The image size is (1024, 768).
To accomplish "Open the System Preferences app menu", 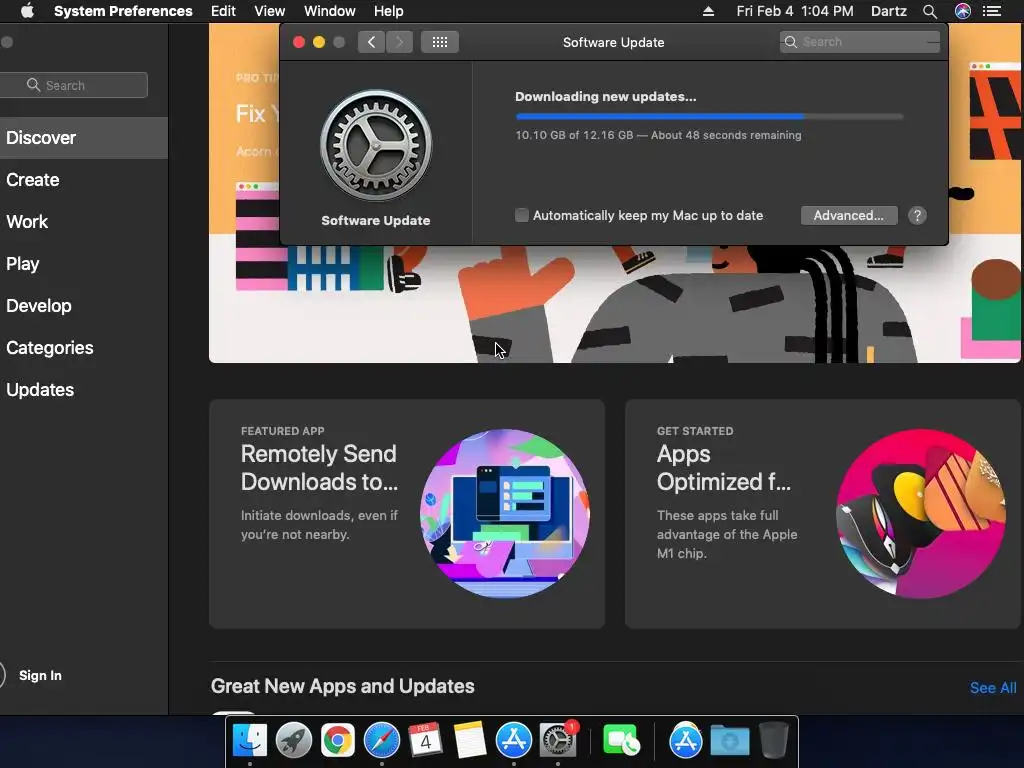I will [123, 11].
